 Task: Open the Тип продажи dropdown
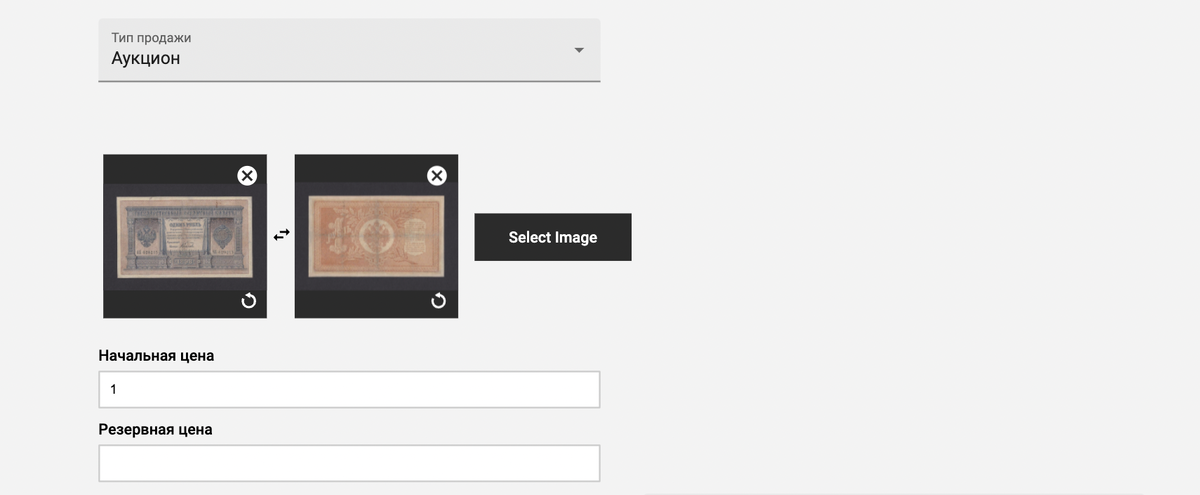click(x=349, y=50)
